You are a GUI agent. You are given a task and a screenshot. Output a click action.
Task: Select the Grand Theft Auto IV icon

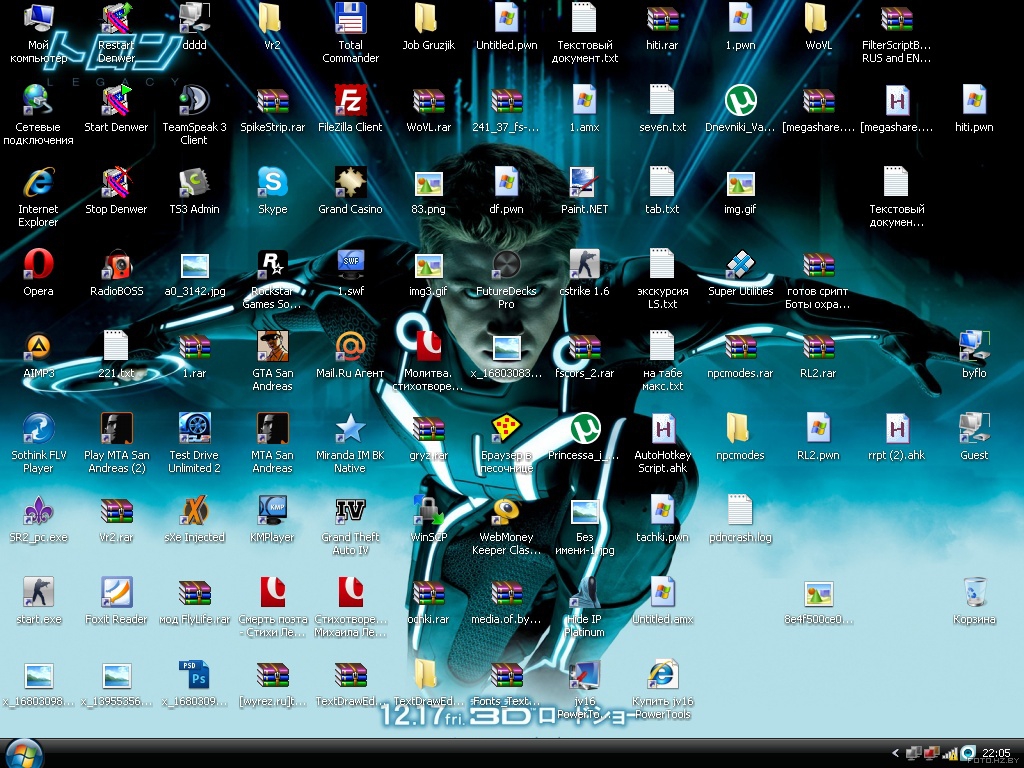point(350,510)
